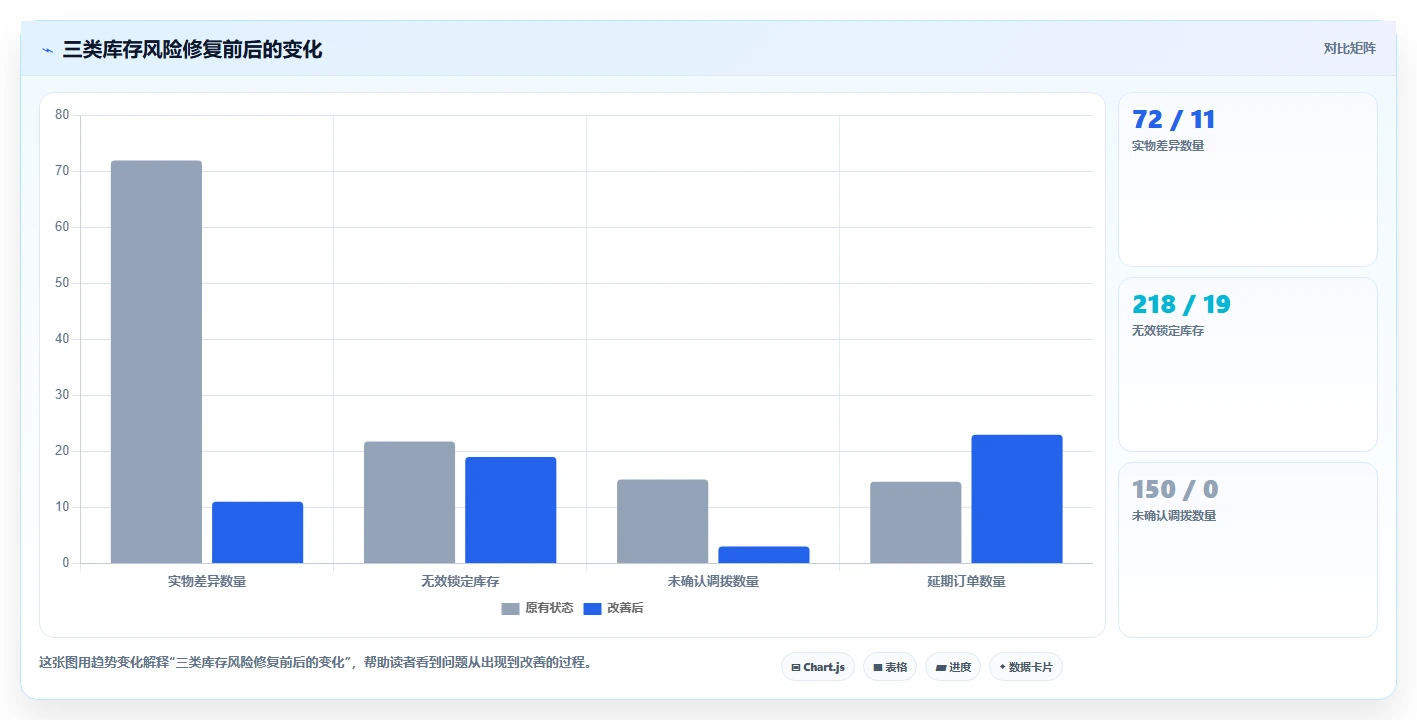Image resolution: width=1417 pixels, height=720 pixels.
Task: Click the 实物差异数量 x-axis label
Action: (207, 581)
